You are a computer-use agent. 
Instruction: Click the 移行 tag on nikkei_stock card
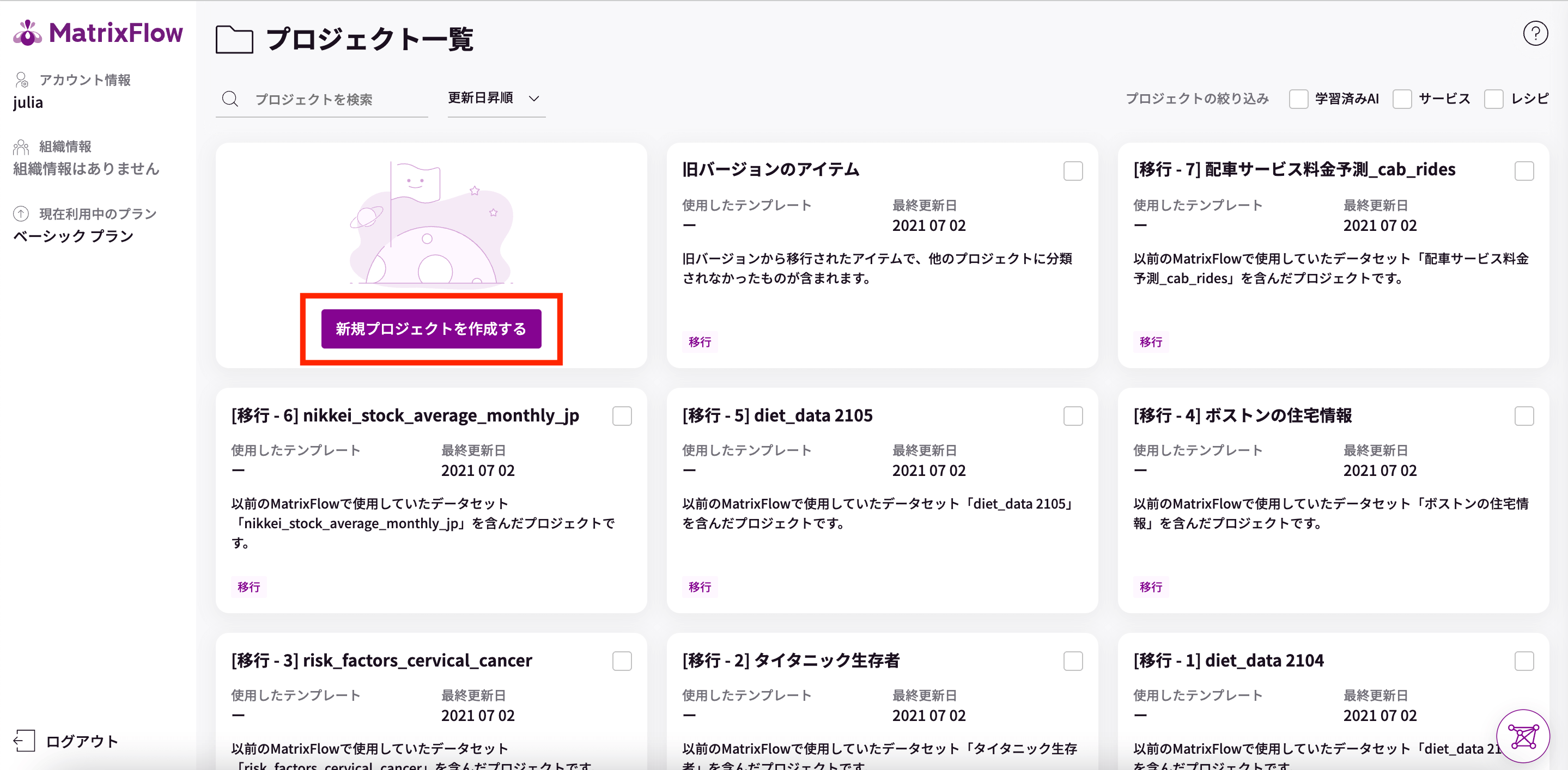tap(248, 587)
